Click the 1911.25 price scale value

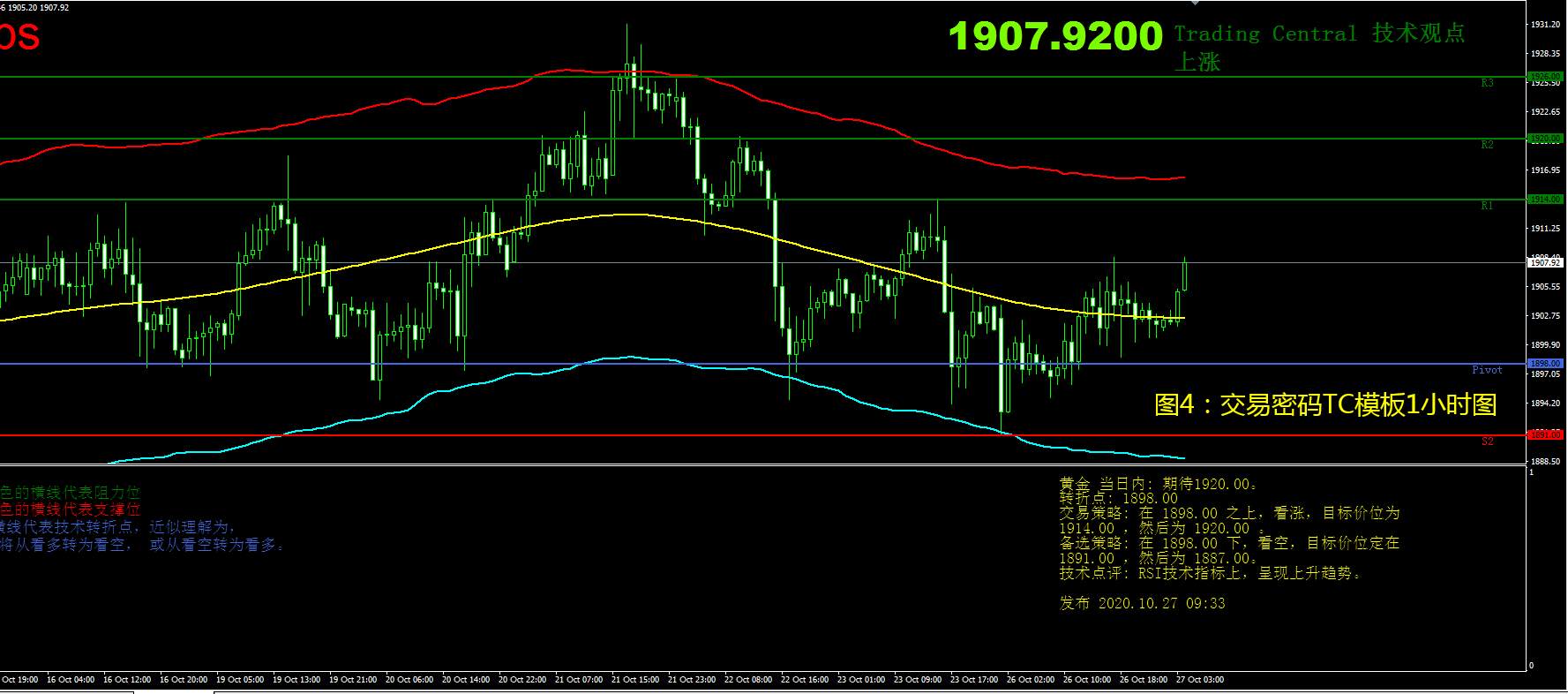click(x=1546, y=229)
